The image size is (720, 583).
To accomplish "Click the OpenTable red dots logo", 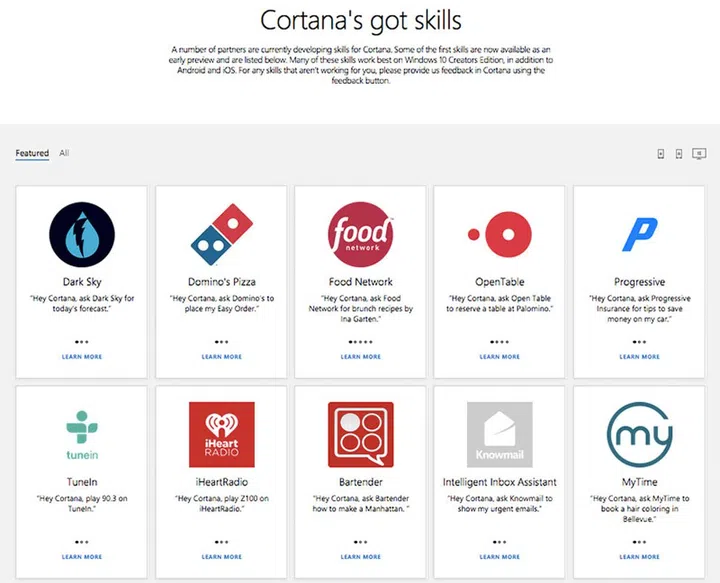I will pos(499,235).
